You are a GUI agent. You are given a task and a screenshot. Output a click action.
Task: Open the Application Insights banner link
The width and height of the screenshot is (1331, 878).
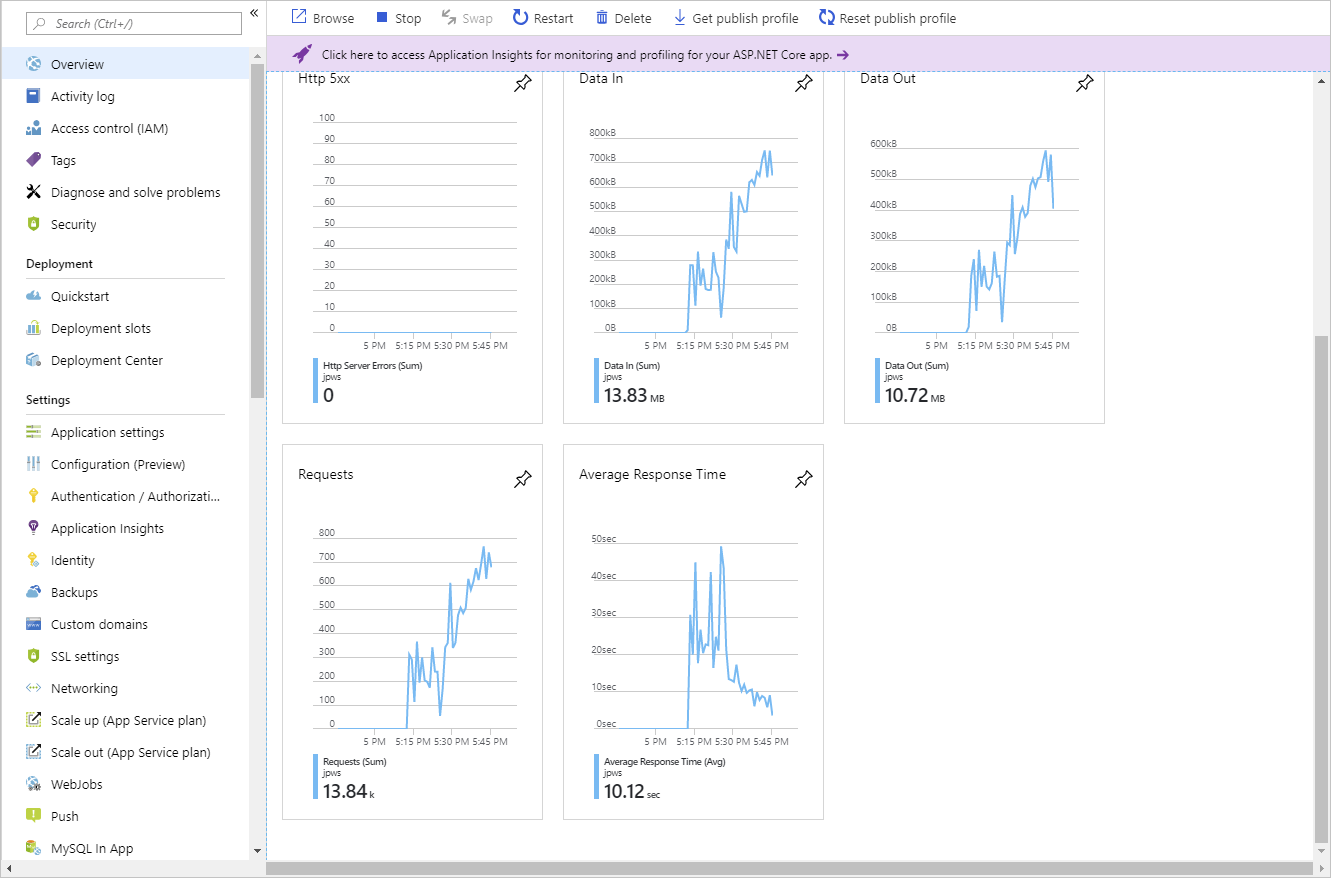(584, 55)
